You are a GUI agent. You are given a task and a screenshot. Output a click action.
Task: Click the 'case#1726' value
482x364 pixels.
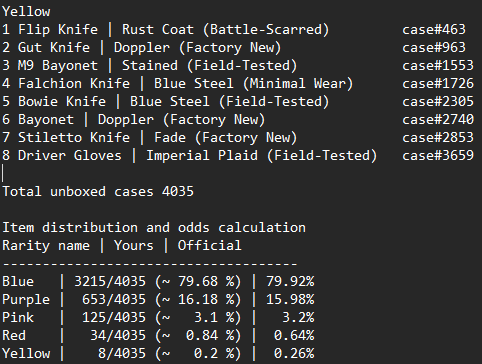click(x=438, y=84)
